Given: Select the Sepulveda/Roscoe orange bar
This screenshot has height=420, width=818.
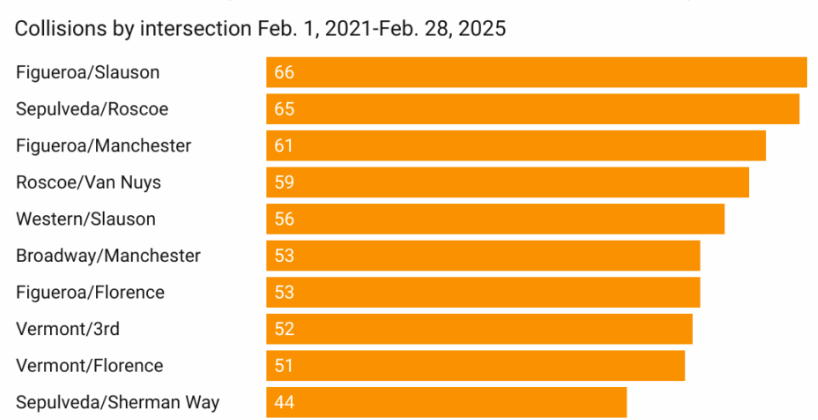Looking at the screenshot, I should point(532,109).
